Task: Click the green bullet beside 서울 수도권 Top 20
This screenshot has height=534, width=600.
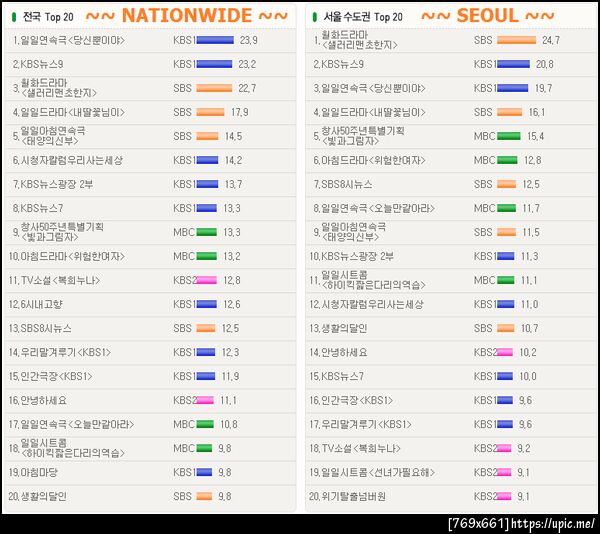Action: click(x=315, y=17)
